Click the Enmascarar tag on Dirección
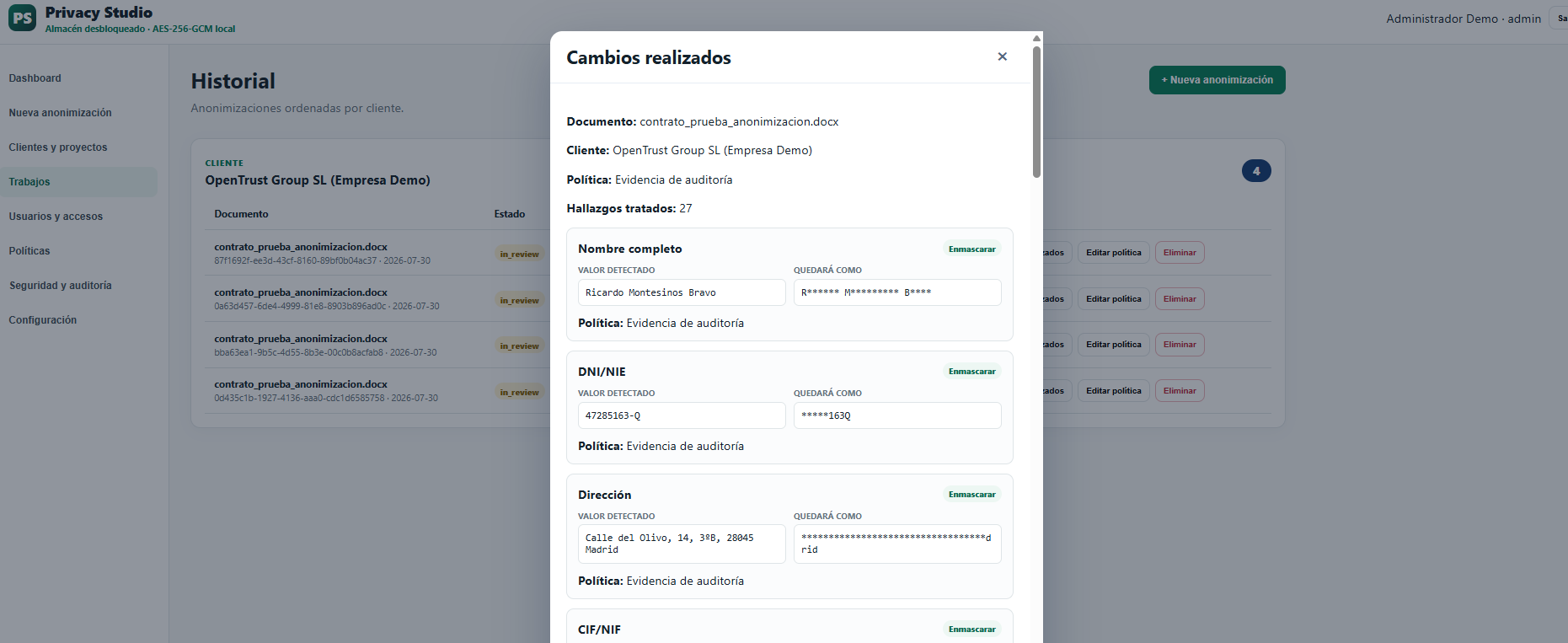This screenshot has height=643, width=1568. click(x=971, y=495)
